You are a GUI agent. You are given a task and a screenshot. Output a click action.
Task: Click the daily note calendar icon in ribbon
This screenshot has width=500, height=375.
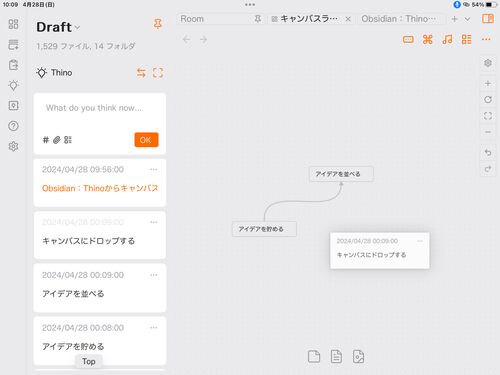coord(13,44)
